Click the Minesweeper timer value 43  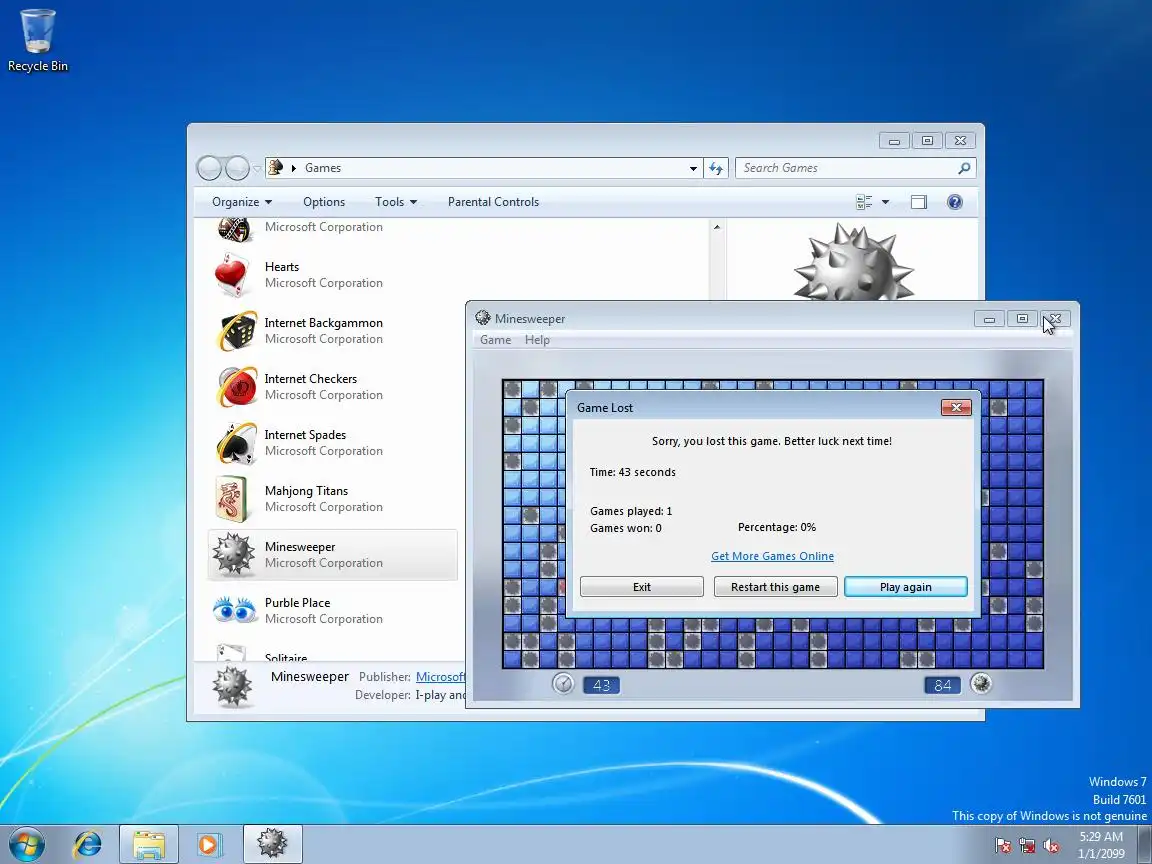pyautogui.click(x=602, y=685)
